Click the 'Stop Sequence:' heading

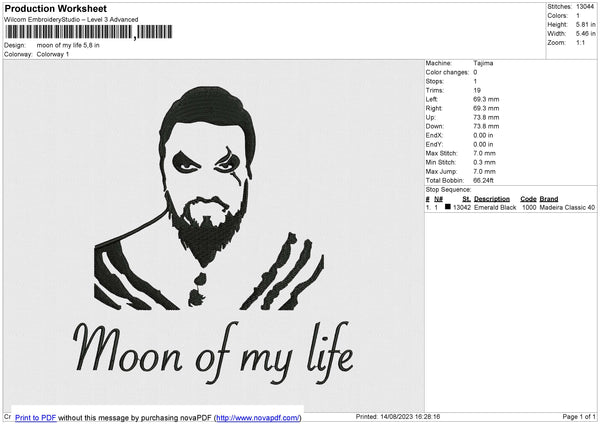[x=448, y=190]
